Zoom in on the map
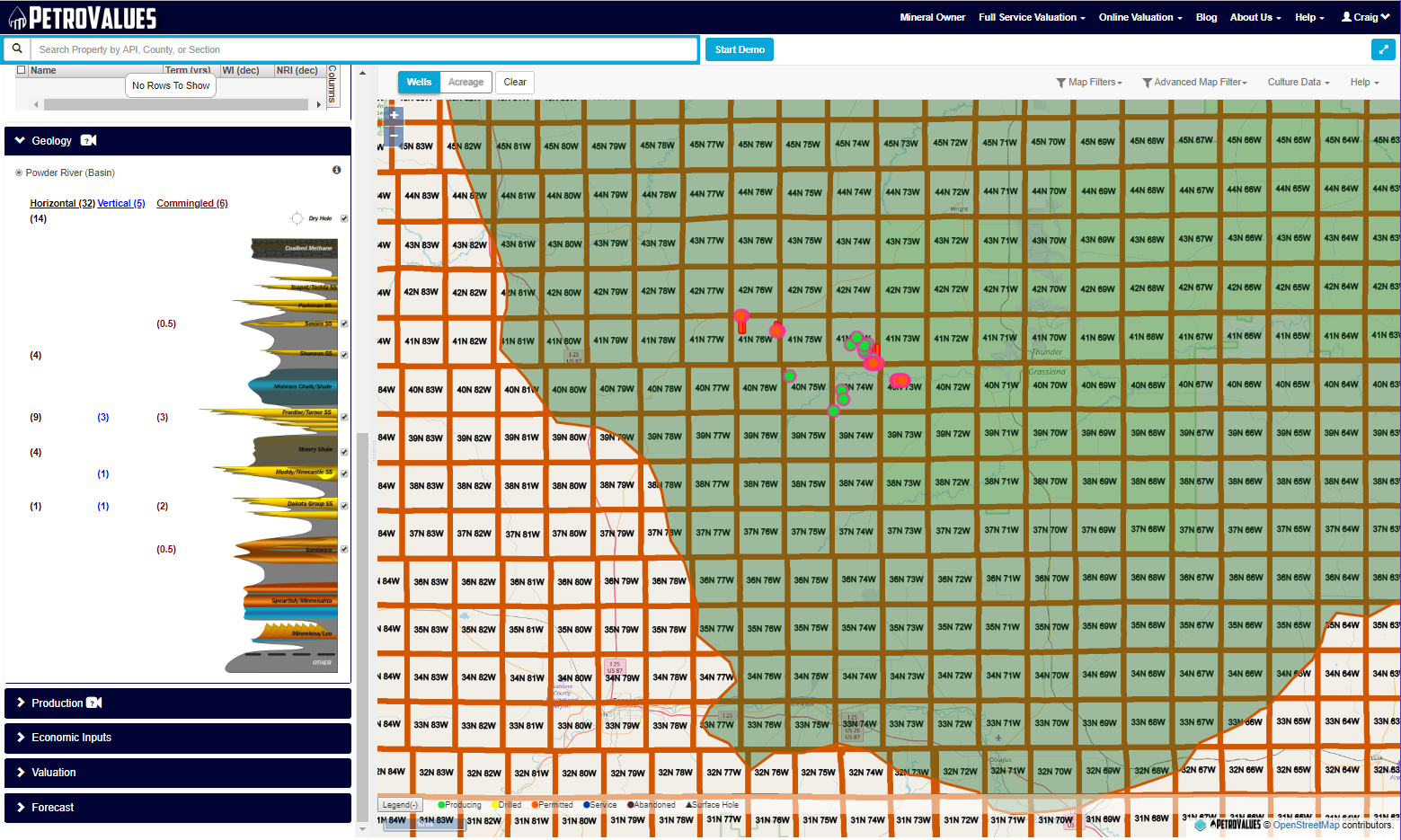 394,115
